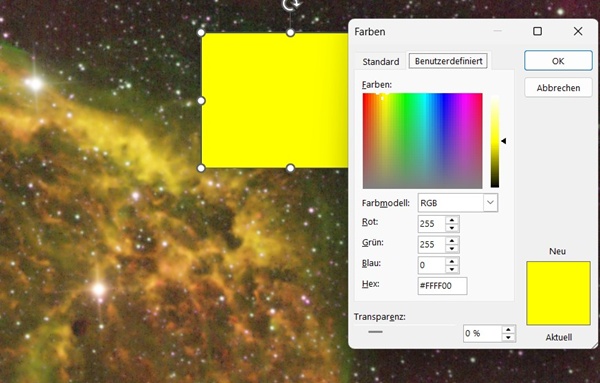Image resolution: width=600 pixels, height=383 pixels.
Task: Click the top-middle handle of the yellow shape
Action: (x=290, y=33)
